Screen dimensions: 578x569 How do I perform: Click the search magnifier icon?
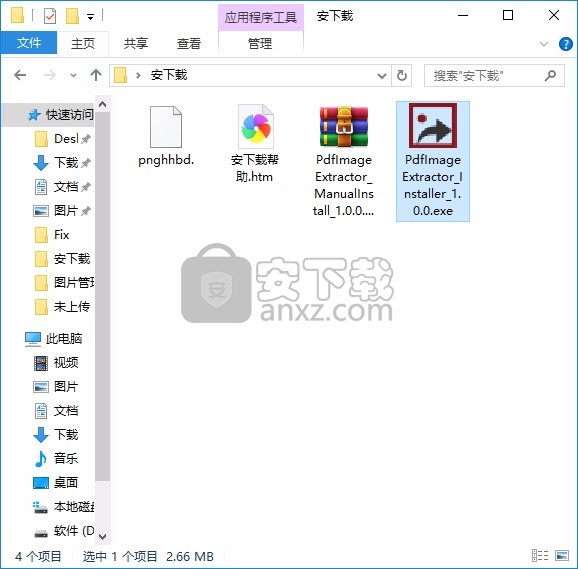coord(550,76)
